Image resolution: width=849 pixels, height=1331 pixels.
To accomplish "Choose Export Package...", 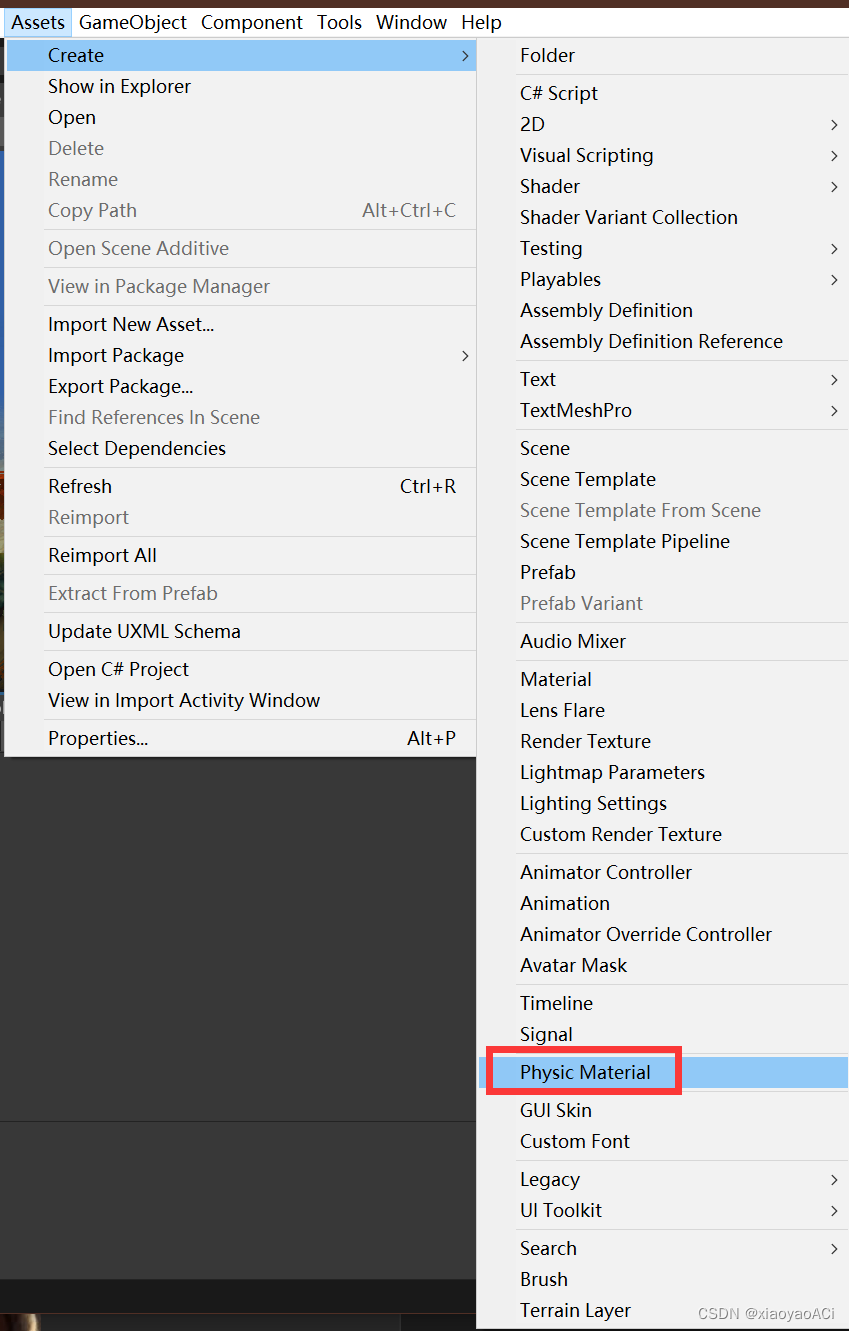I will (241, 386).
